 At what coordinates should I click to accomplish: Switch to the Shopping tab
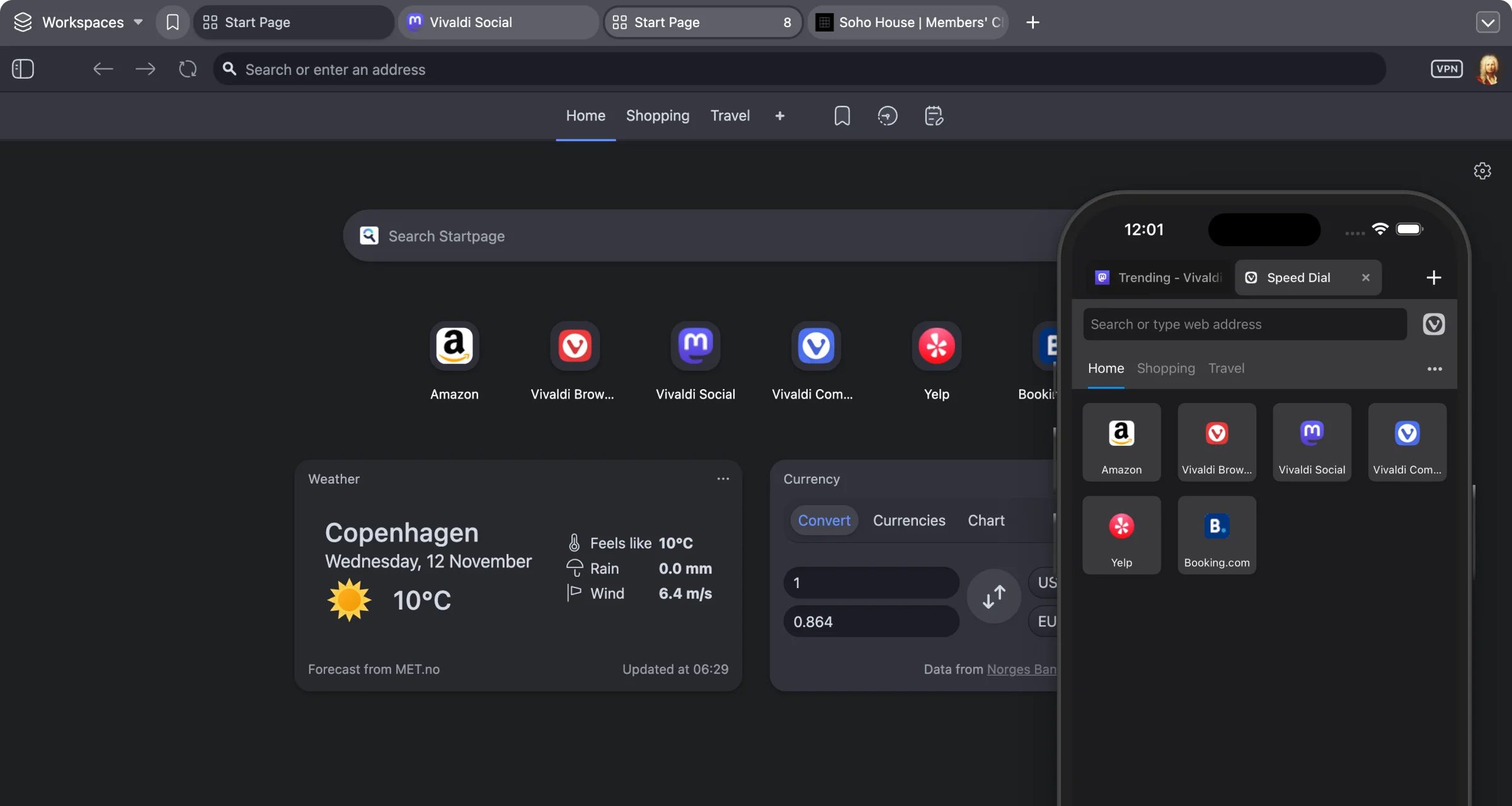pos(657,115)
